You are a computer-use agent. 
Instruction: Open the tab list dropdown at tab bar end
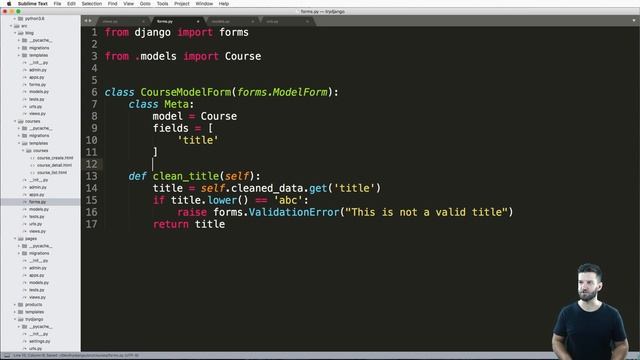(x=634, y=20)
